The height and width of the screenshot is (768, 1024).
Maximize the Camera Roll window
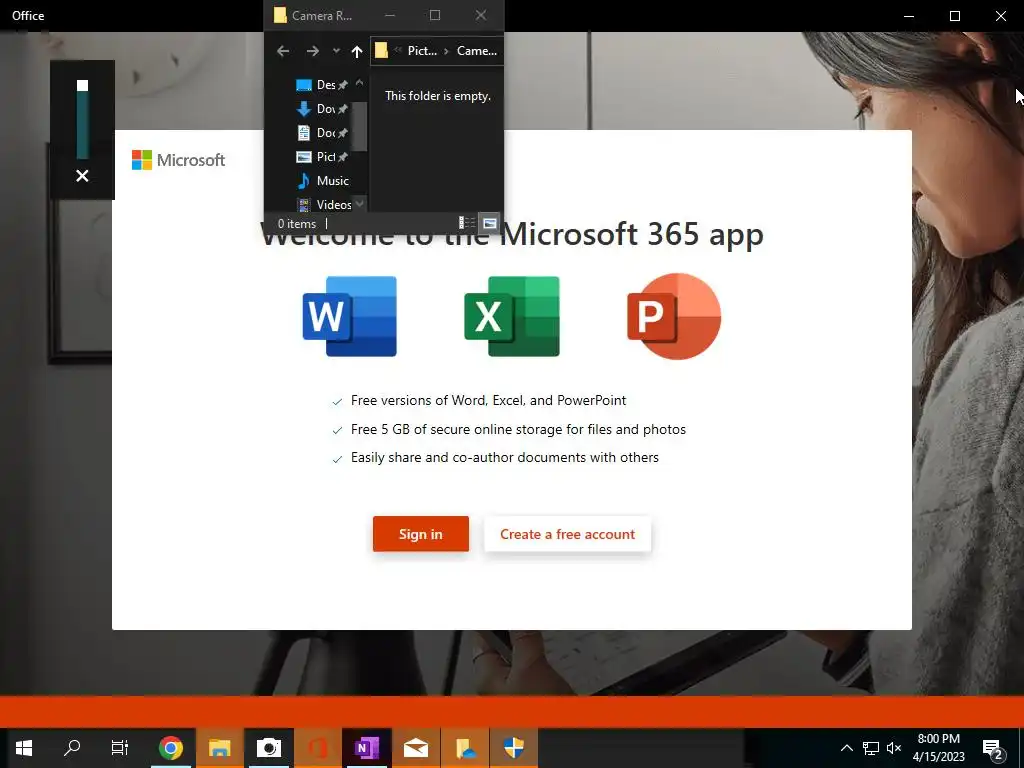tap(435, 15)
